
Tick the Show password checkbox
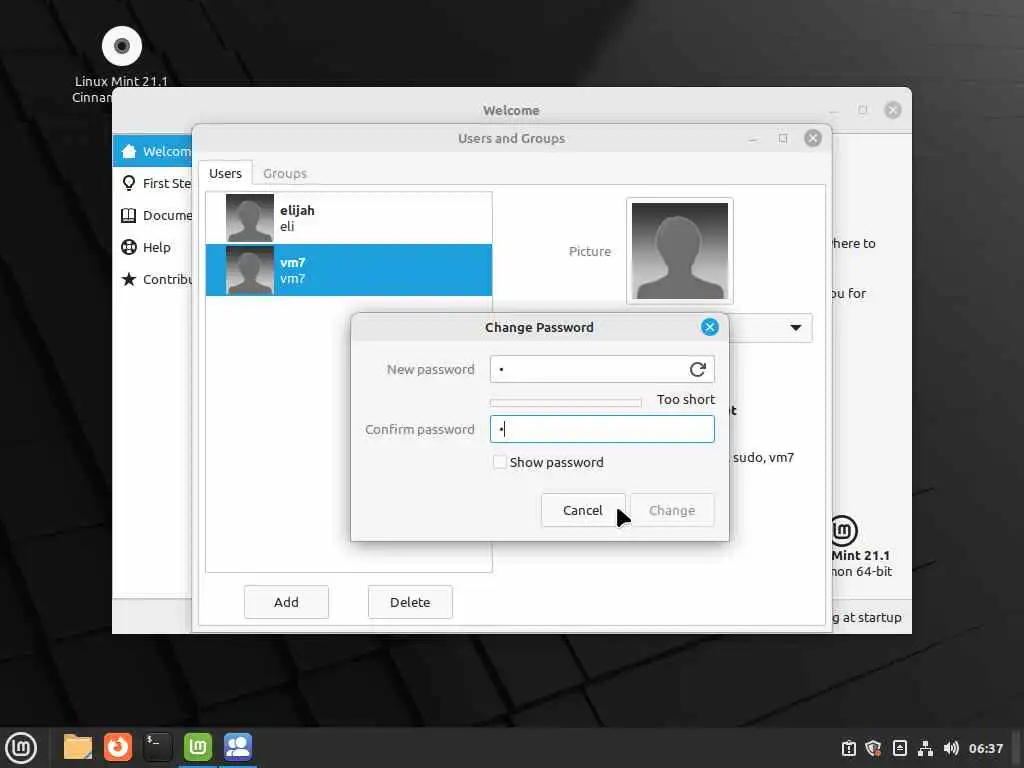(x=500, y=462)
